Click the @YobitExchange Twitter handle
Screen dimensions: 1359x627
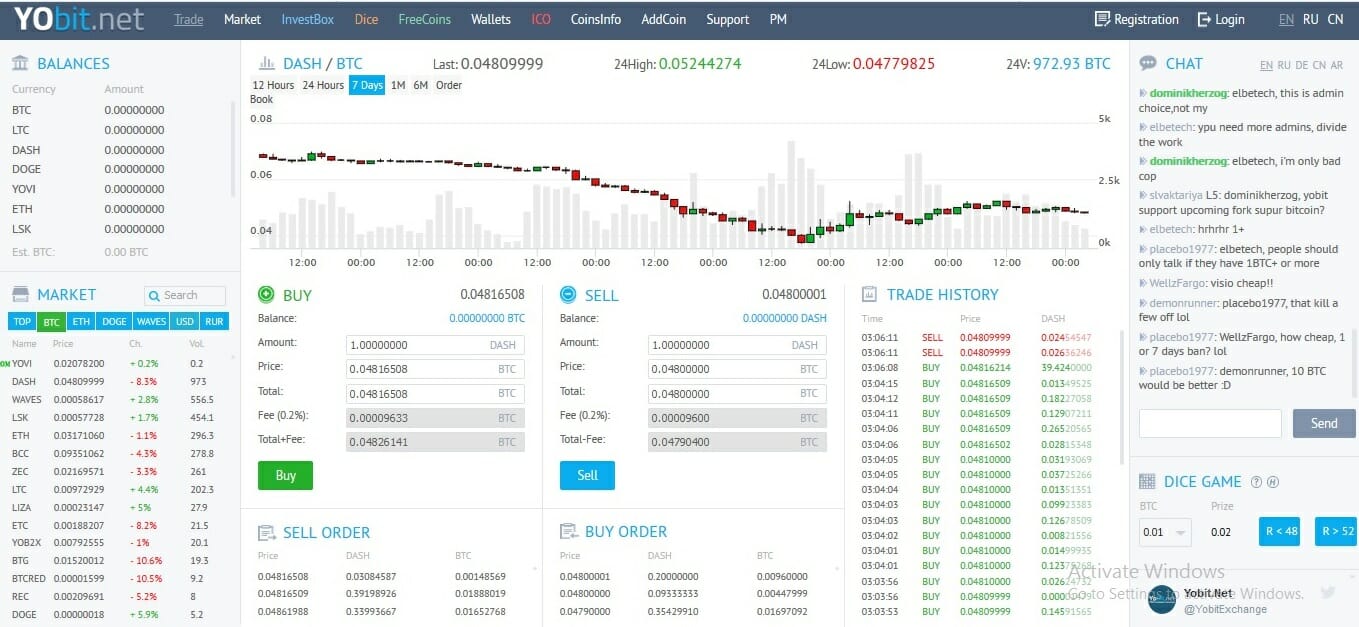(1225, 609)
